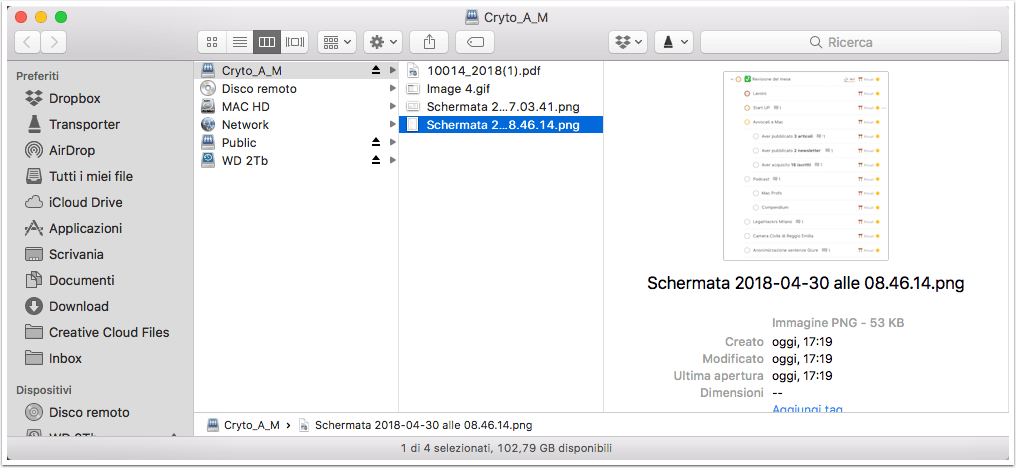Screen dimensions: 1016x468
Task: Eject the WD 2Tb drive
Action: tap(376, 160)
